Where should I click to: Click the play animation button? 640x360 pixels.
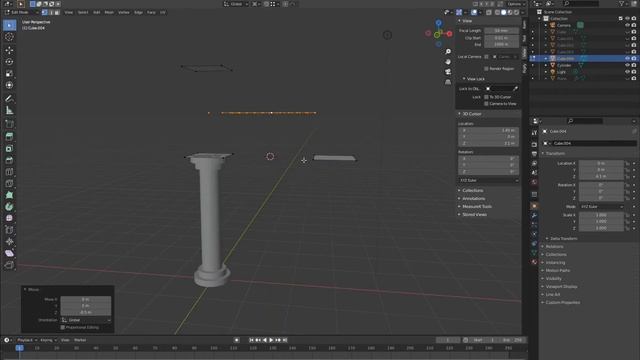(x=271, y=340)
